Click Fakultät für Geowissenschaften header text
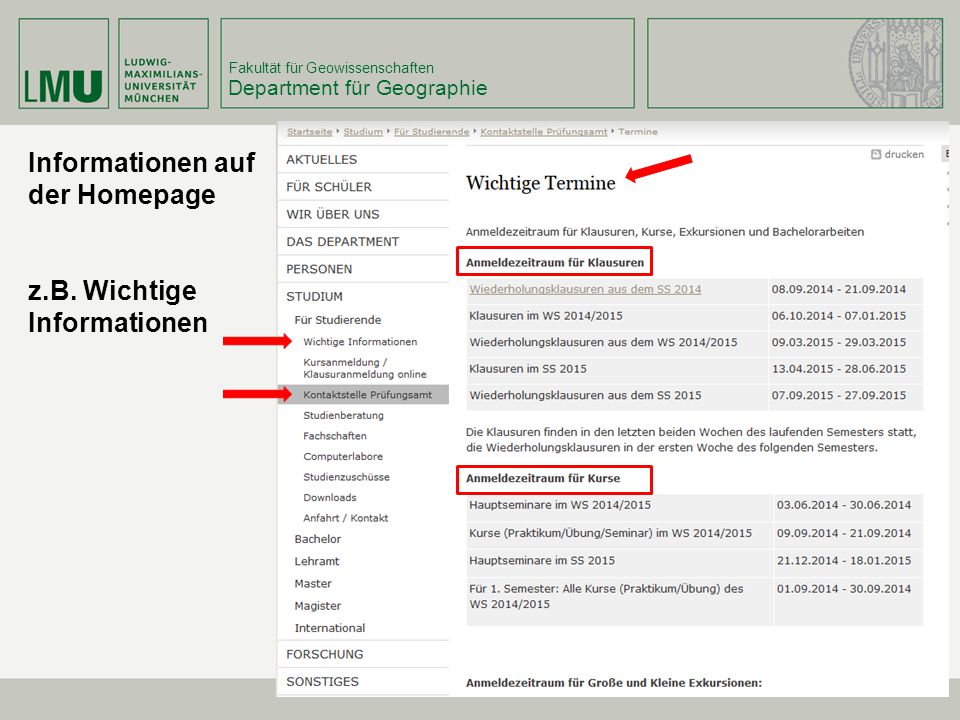This screenshot has width=960, height=720. (331, 68)
